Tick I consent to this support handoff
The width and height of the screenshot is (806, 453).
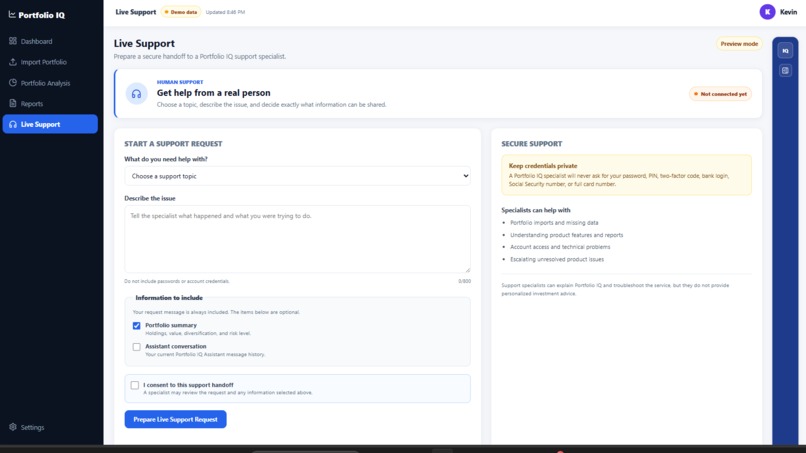(x=135, y=385)
